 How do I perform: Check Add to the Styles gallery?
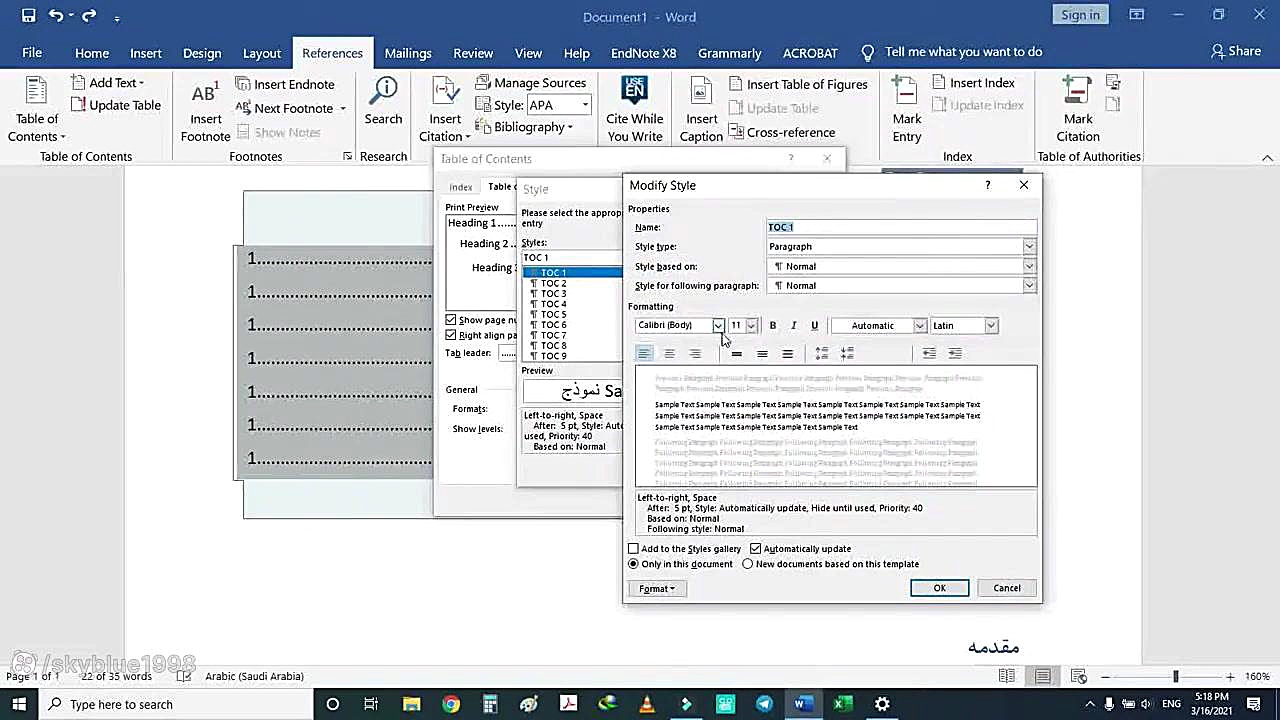click(x=633, y=549)
